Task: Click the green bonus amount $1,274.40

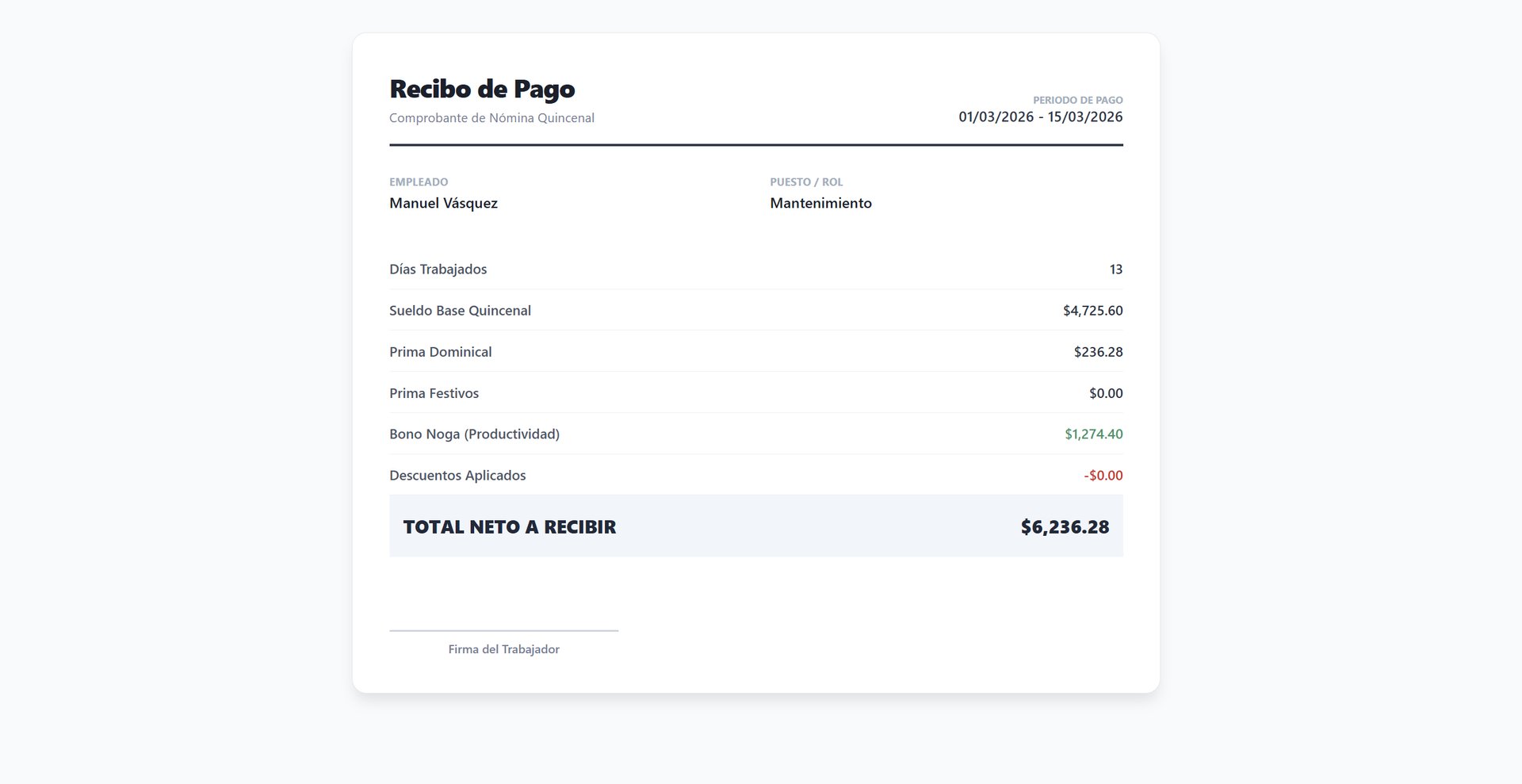Action: [x=1093, y=434]
